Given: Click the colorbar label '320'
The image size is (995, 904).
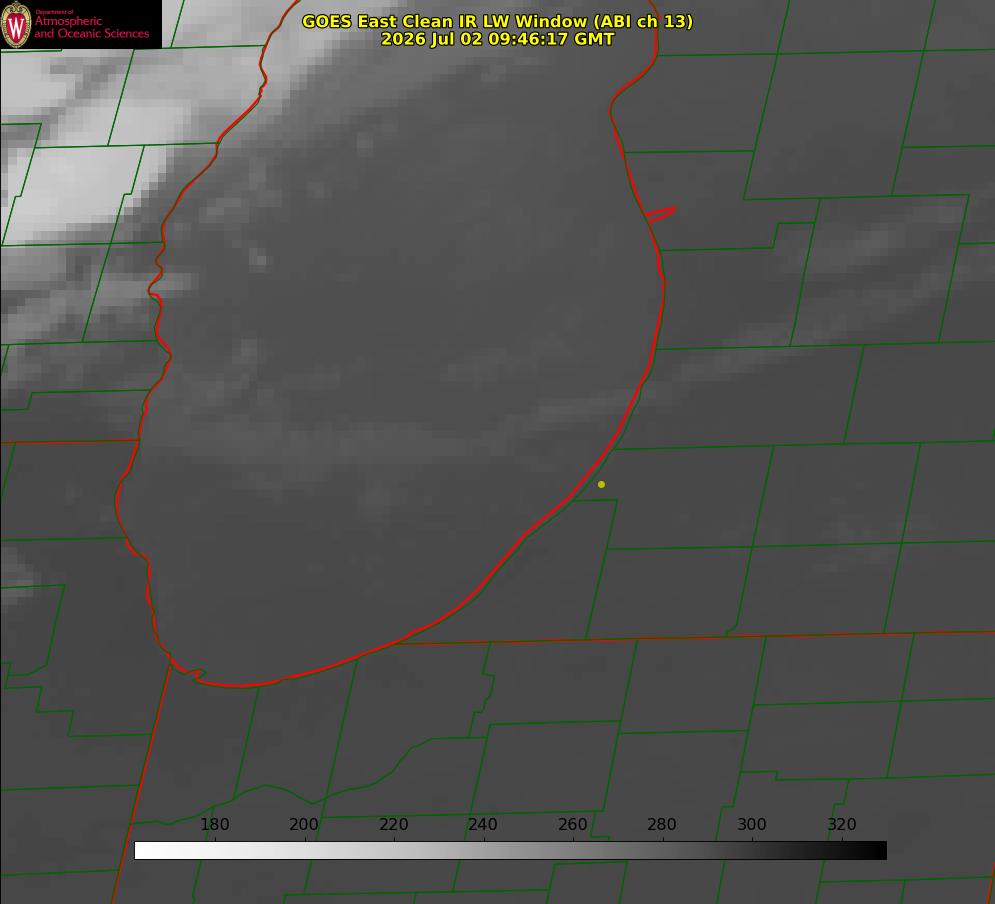Looking at the screenshot, I should [x=841, y=824].
